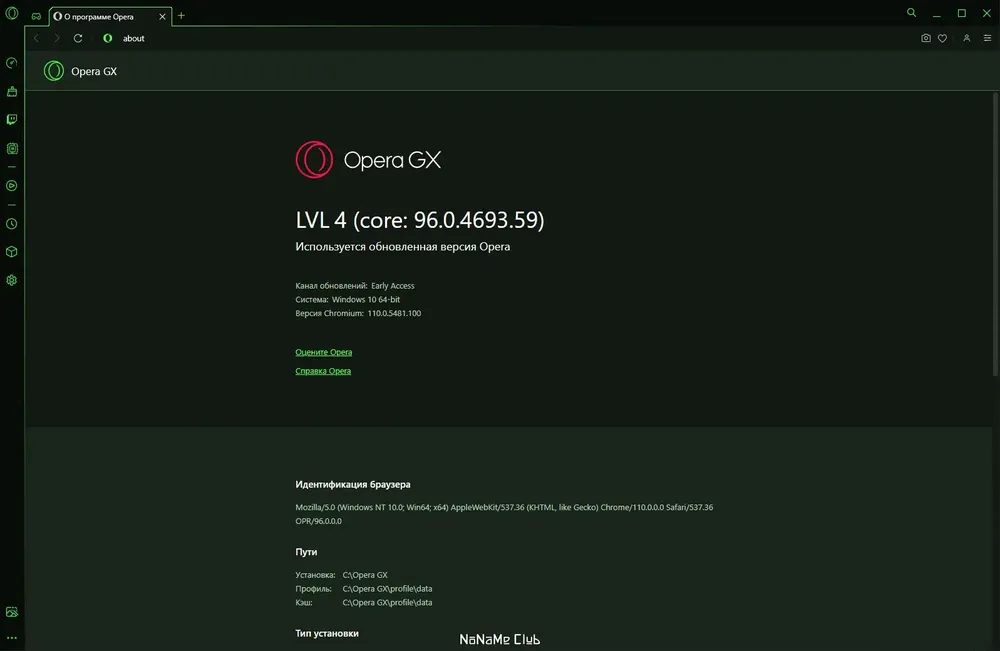
Task: Close the 'О программе Opera' tab
Action: (162, 17)
